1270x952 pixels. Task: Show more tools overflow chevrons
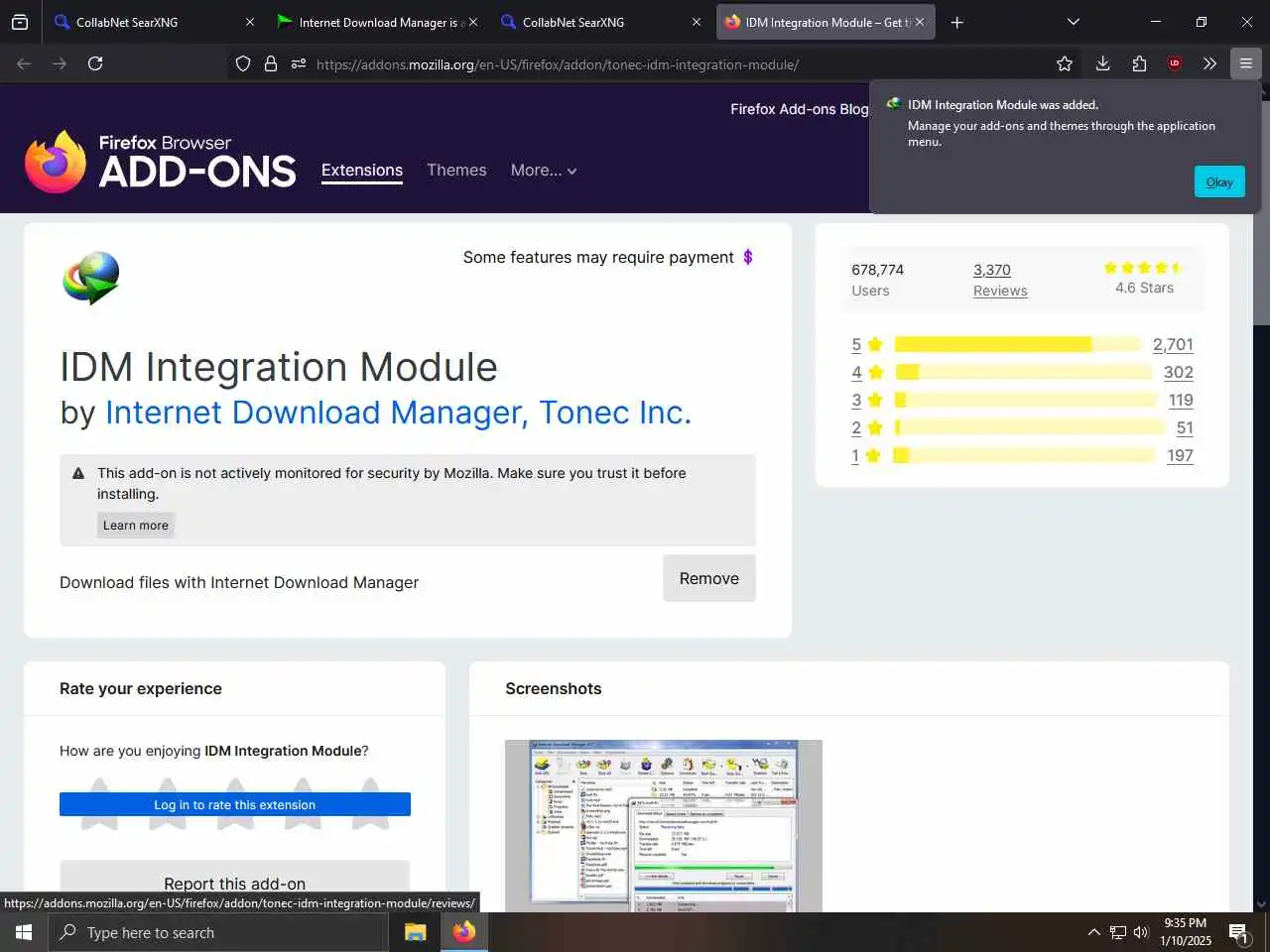click(x=1209, y=63)
